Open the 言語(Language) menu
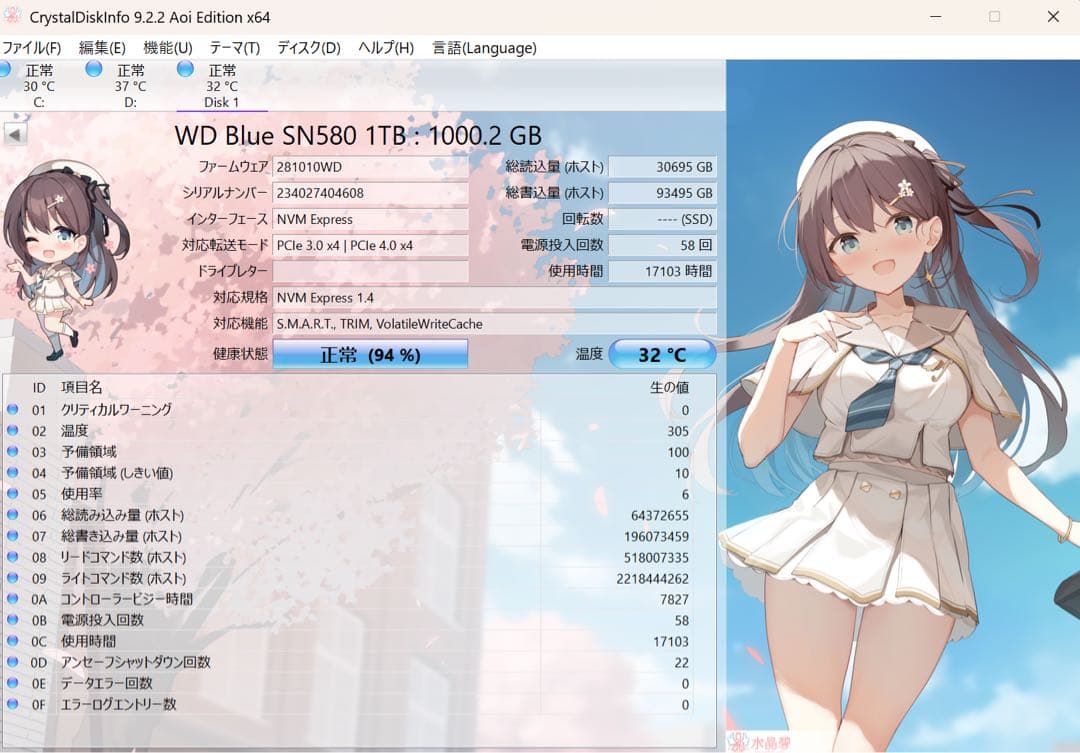Screen dimensions: 1080x753 [486, 47]
